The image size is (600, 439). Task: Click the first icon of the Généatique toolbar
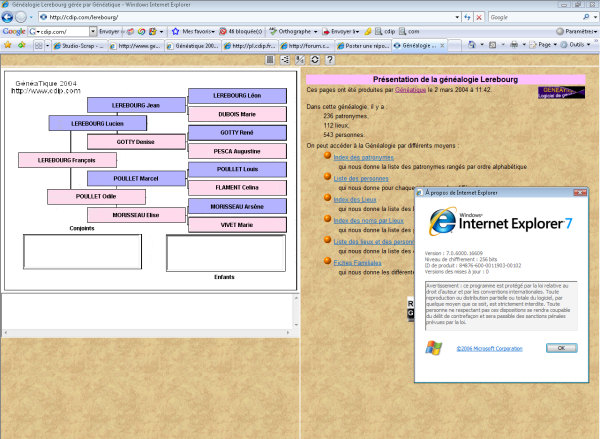(270, 60)
